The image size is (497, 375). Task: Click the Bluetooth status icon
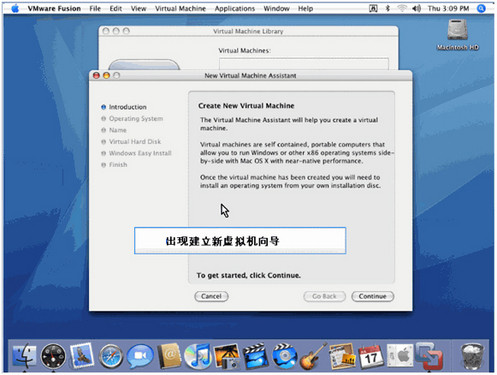388,9
